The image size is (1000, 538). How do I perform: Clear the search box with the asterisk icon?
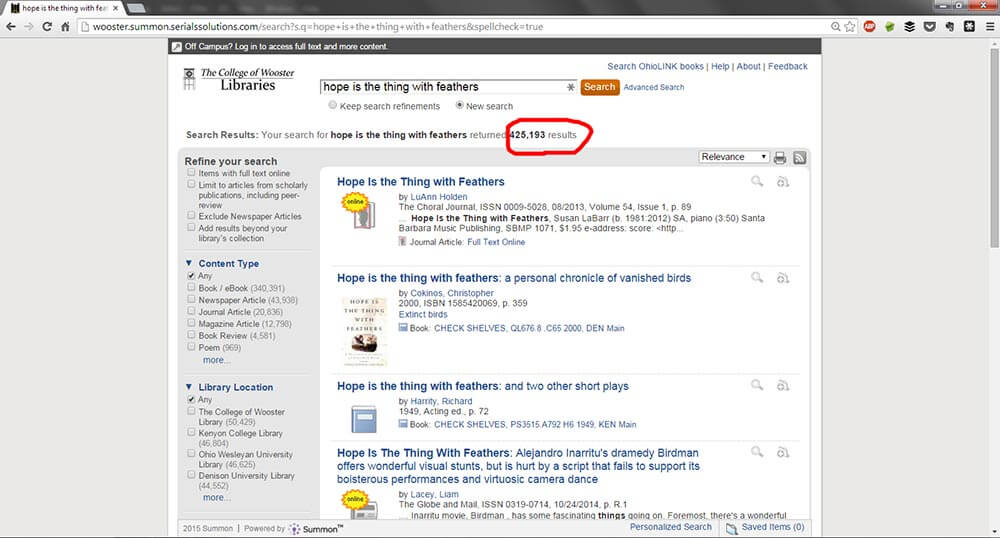[570, 87]
